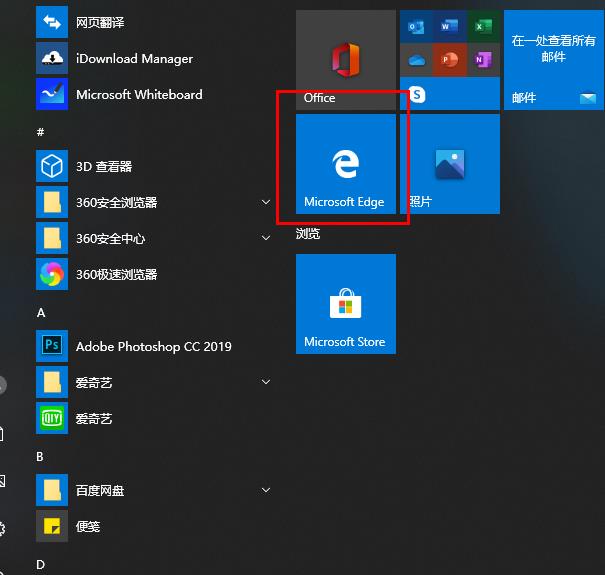
Task: Launch 360极速浏览器 browser
Action: pos(116,275)
